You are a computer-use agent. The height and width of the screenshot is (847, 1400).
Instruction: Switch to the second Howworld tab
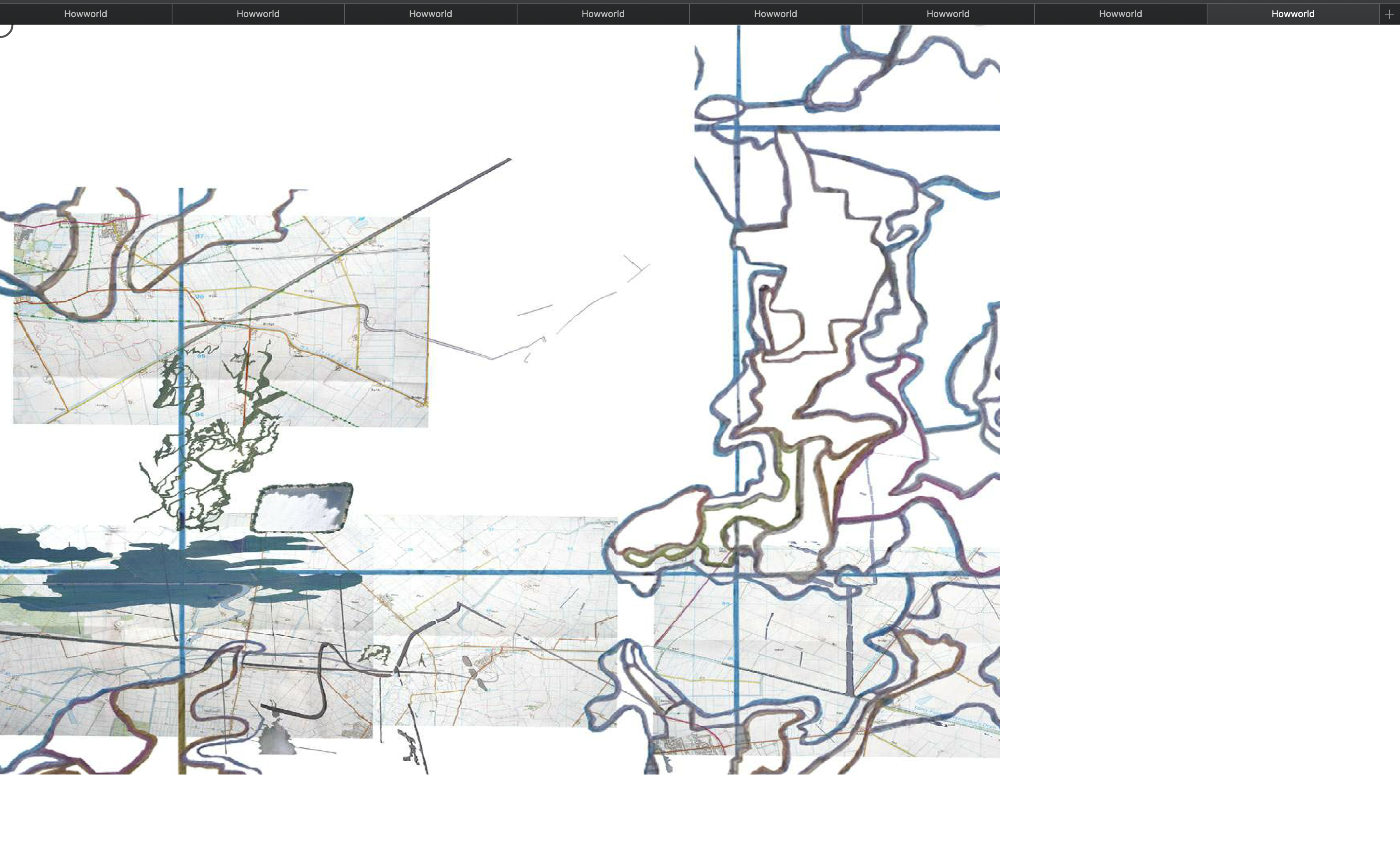(258, 14)
